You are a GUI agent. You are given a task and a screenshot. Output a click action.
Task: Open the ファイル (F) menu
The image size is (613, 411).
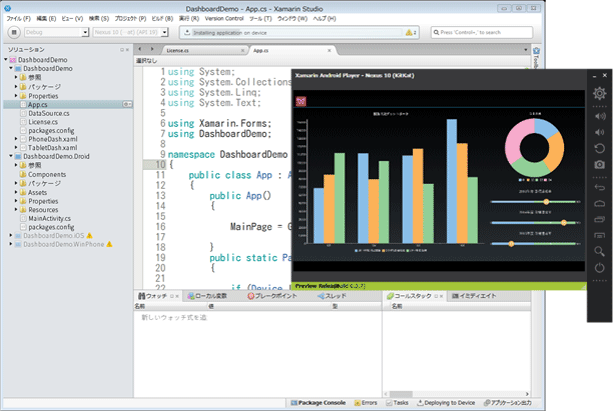point(18,18)
